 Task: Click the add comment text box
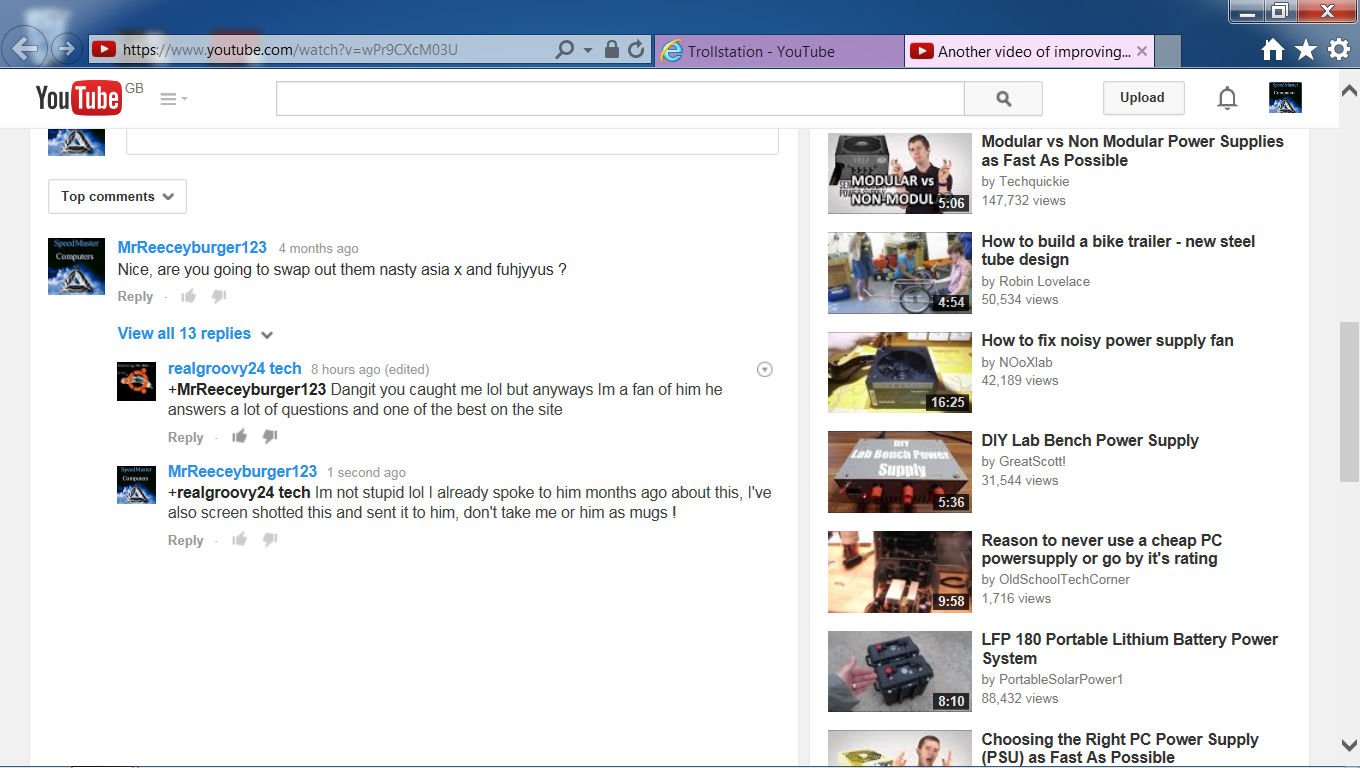point(452,141)
